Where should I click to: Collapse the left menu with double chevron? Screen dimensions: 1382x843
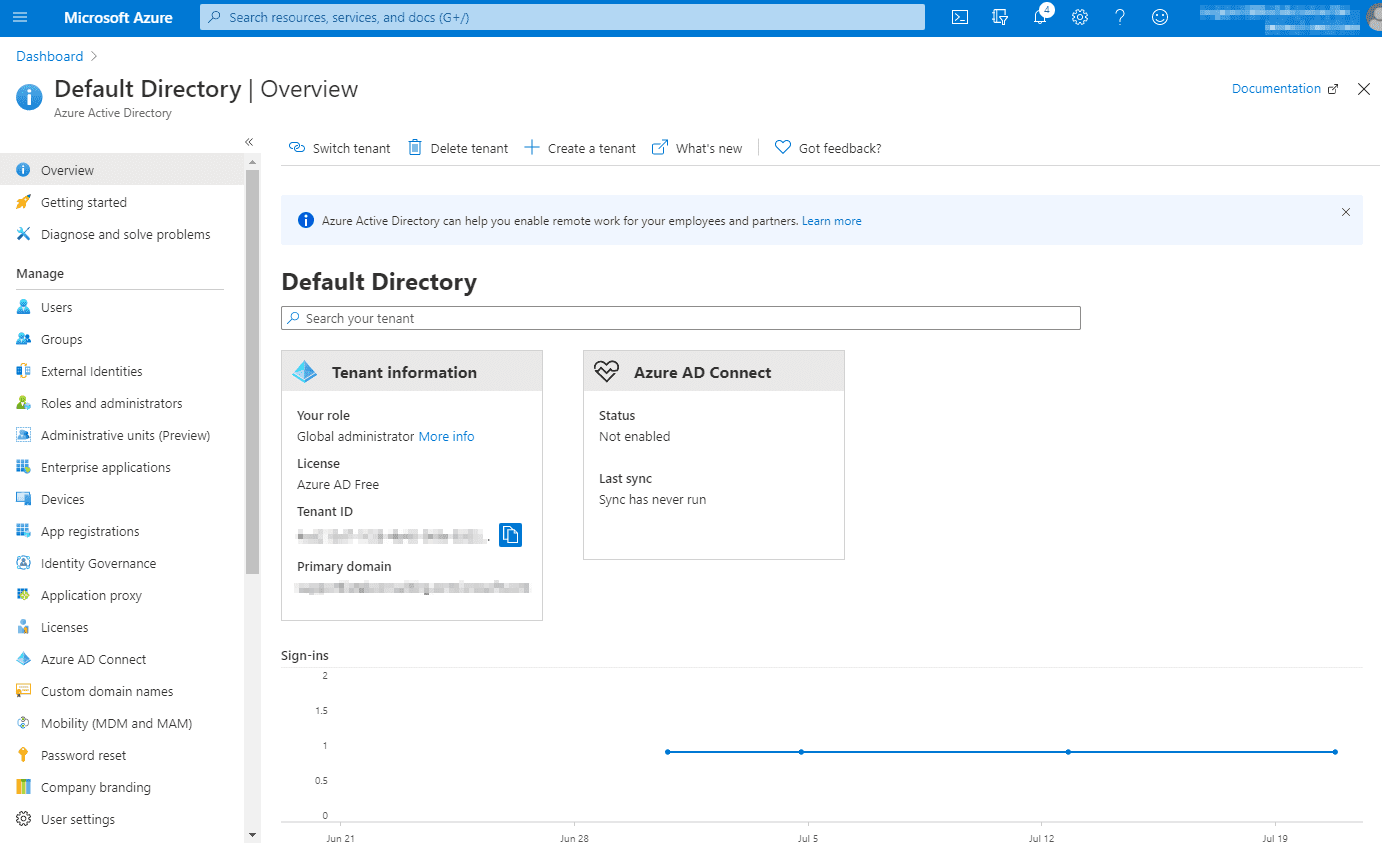coord(249,142)
